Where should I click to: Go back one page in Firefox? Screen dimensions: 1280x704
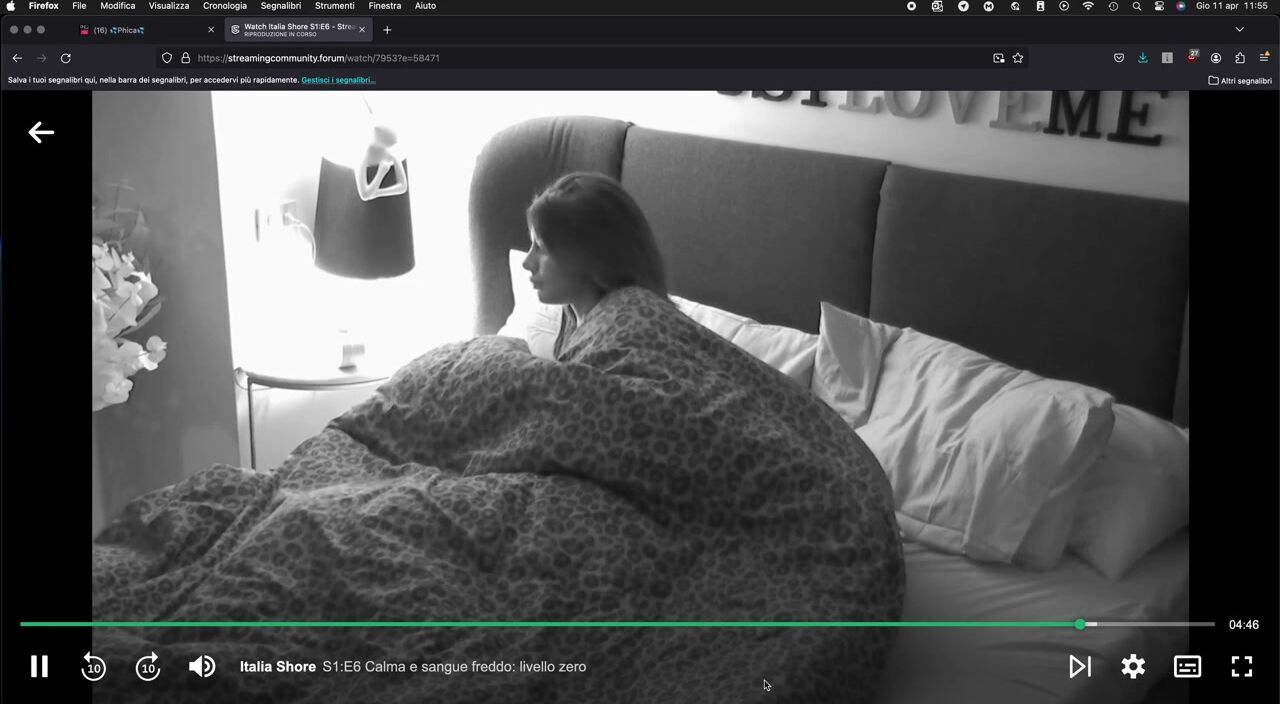(17, 58)
